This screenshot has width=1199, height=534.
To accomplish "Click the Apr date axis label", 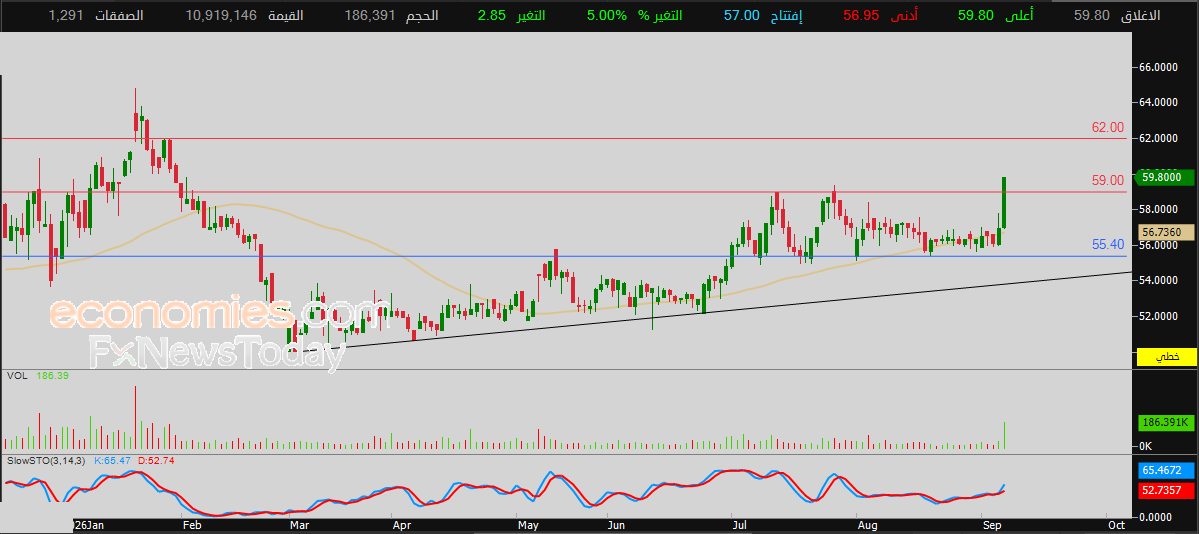I will click(401, 526).
